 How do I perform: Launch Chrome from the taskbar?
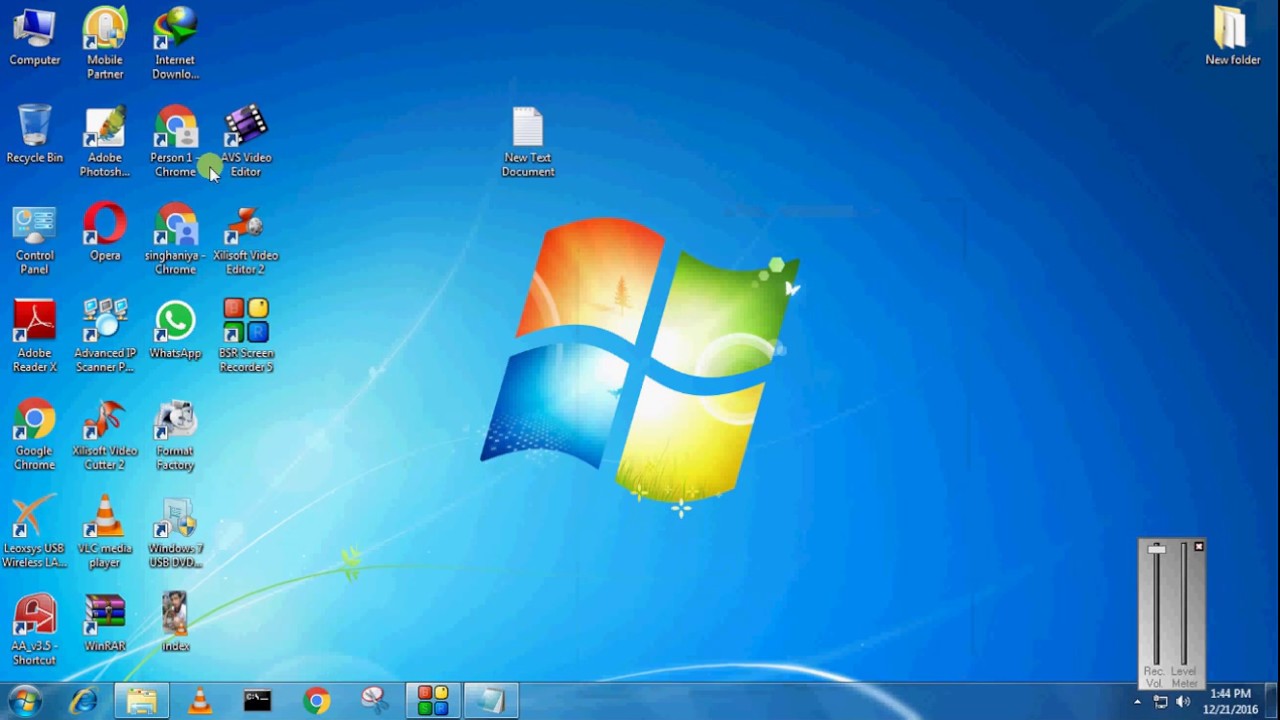pyautogui.click(x=317, y=702)
